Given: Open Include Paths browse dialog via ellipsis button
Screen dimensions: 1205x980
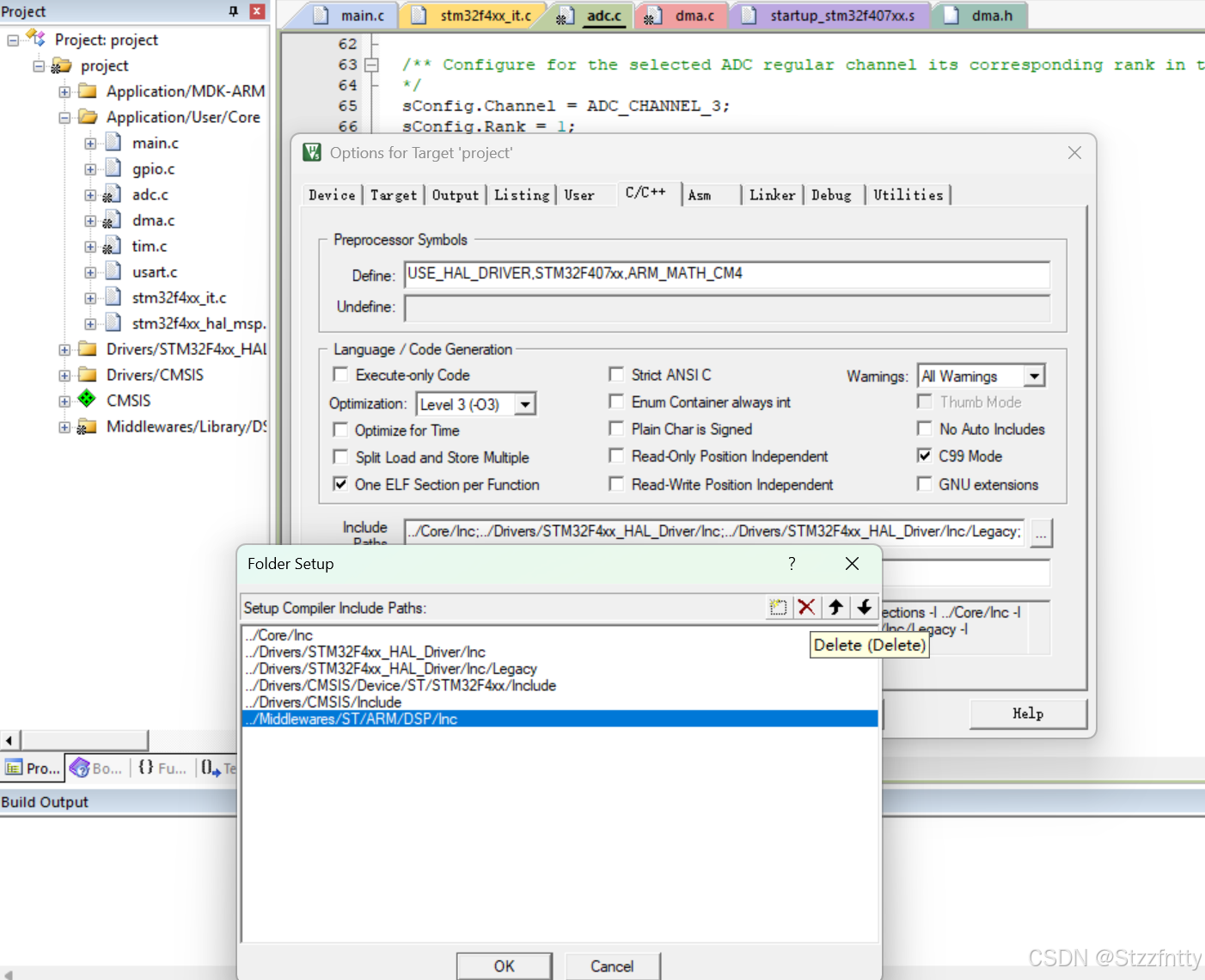Looking at the screenshot, I should click(1041, 533).
